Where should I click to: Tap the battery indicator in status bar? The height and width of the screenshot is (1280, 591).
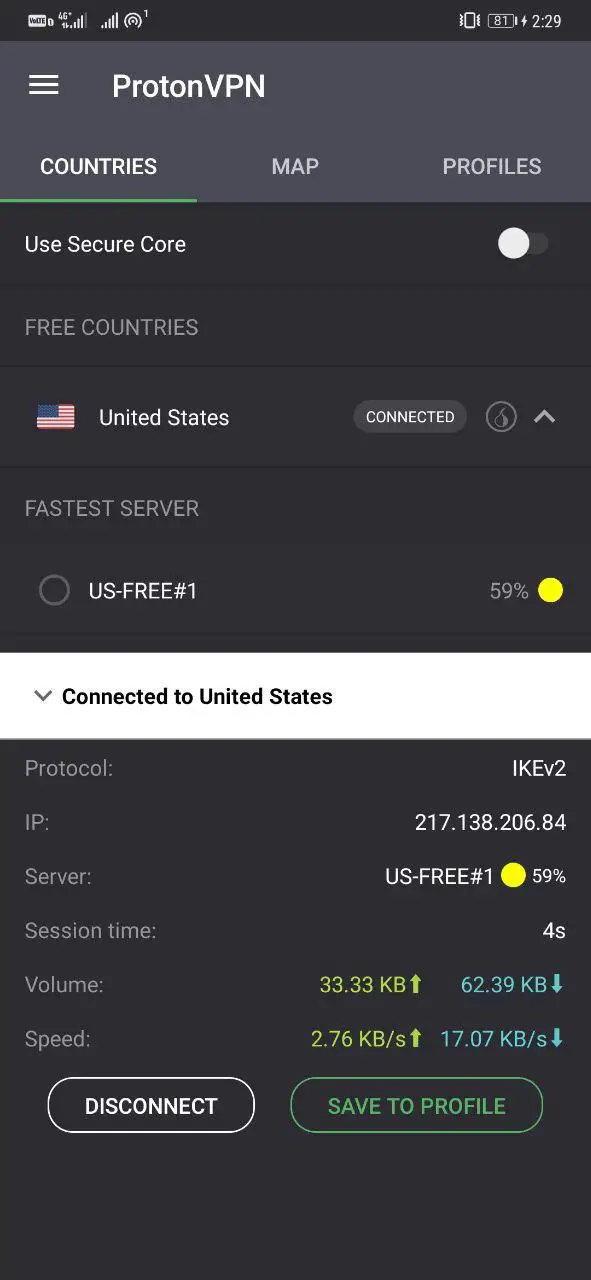[502, 21]
